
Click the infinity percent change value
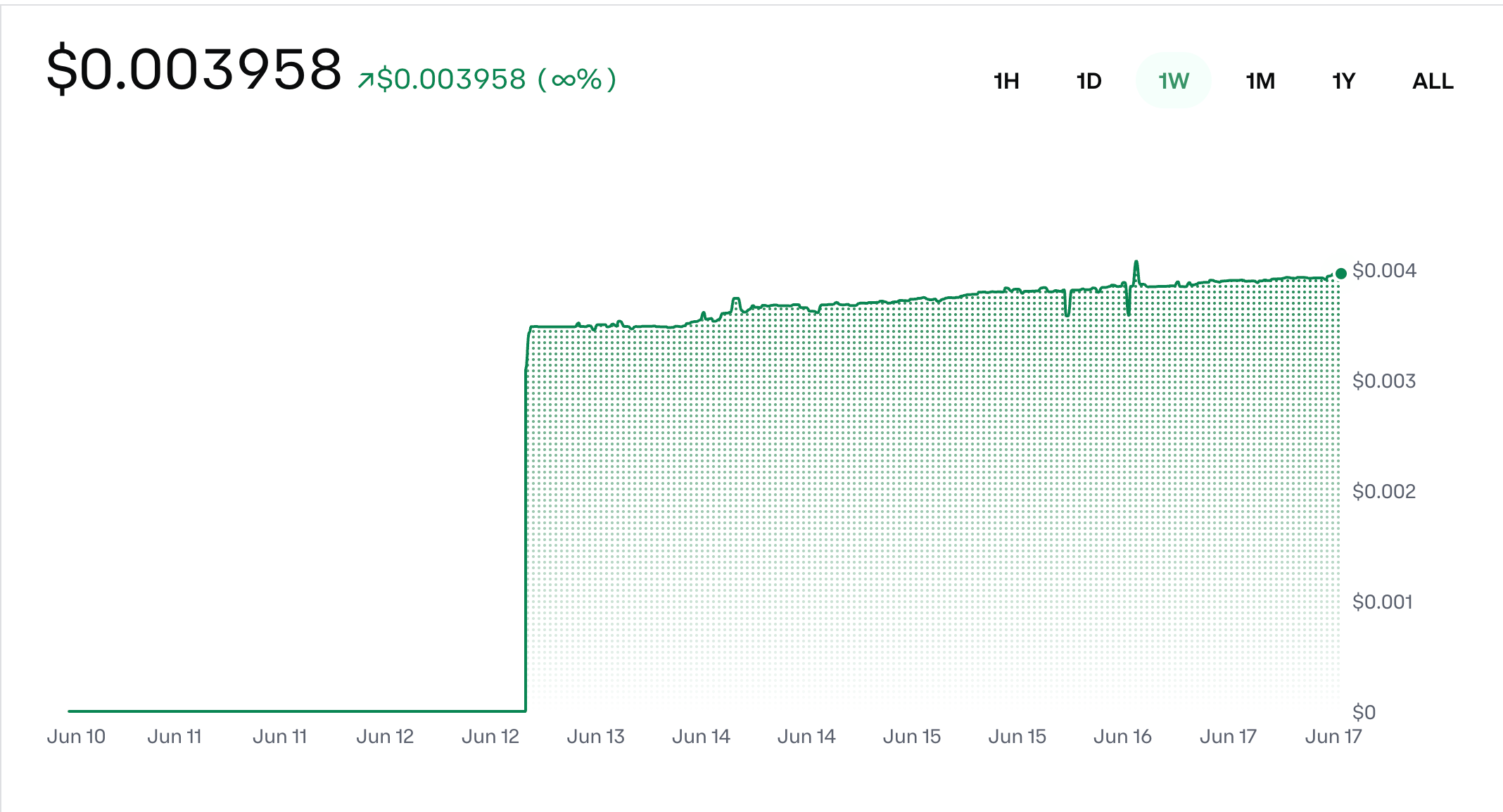tap(577, 79)
